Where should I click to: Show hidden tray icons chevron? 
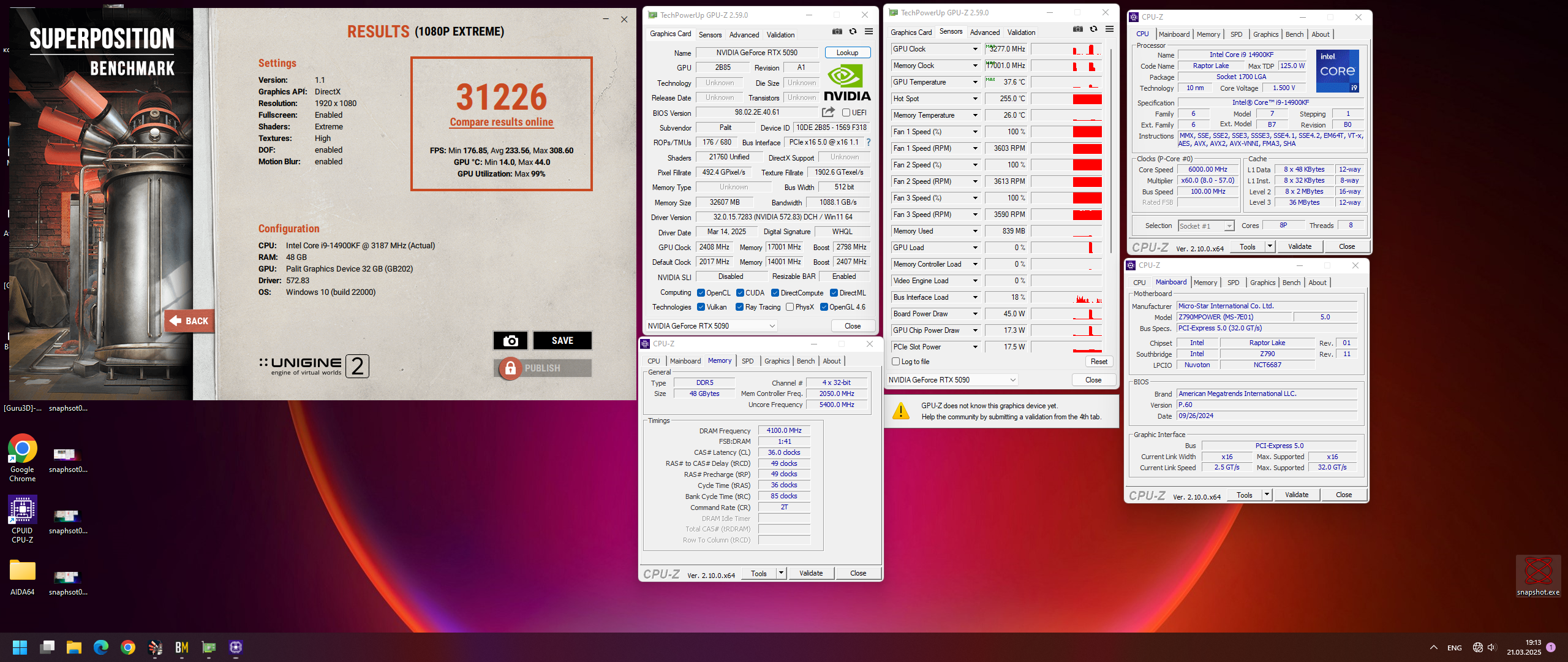click(x=1434, y=647)
